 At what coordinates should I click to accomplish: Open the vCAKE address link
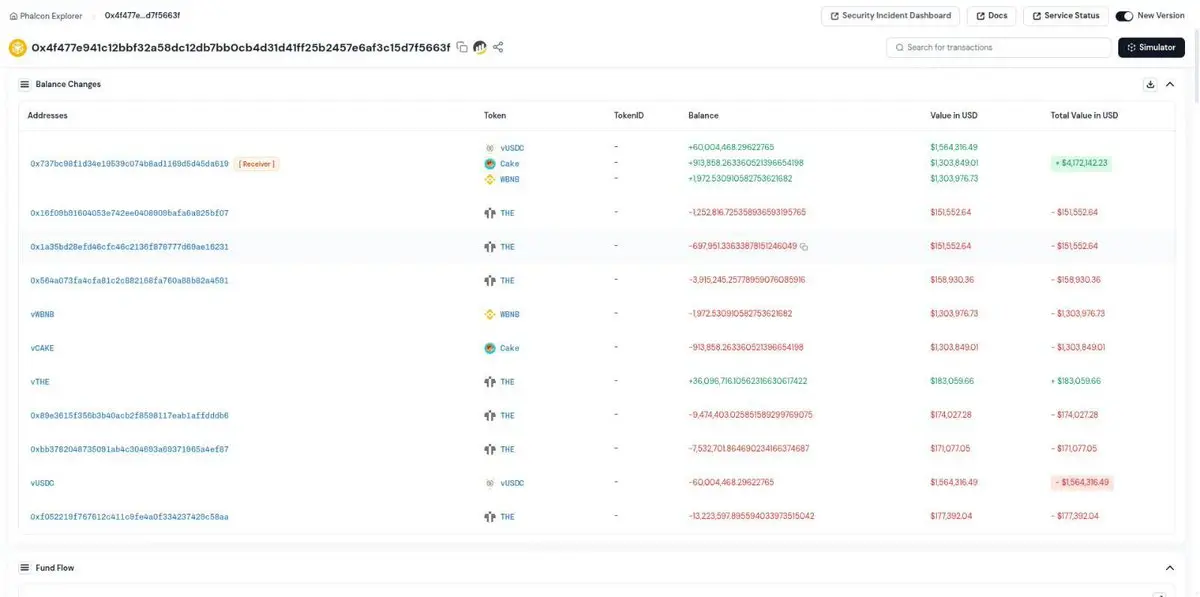44,348
